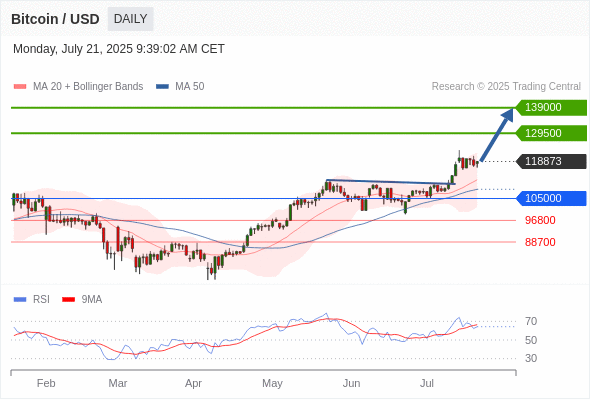Image resolution: width=590 pixels, height=400 pixels.
Task: Click the RSI 50 axis value
Action: pyautogui.click(x=531, y=340)
